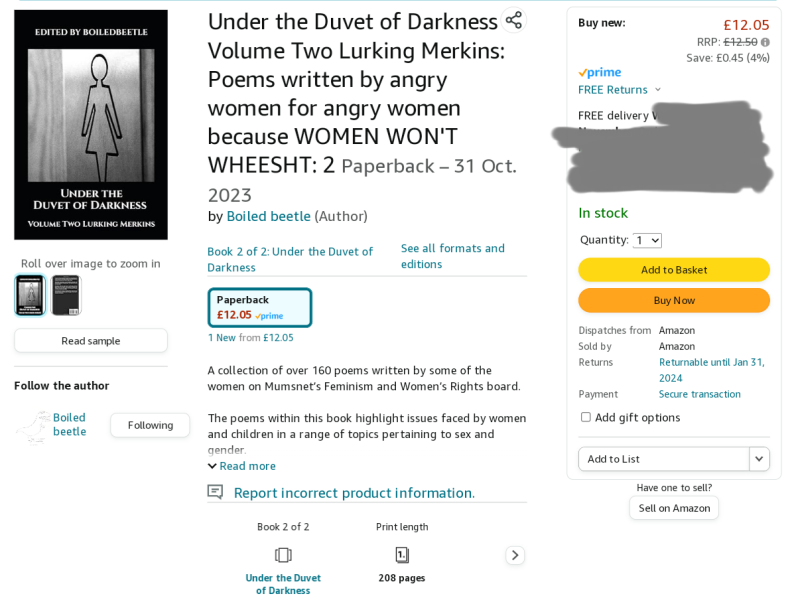Click the report incorrect product information icon
The height and width of the screenshot is (600, 796).
pyautogui.click(x=215, y=492)
